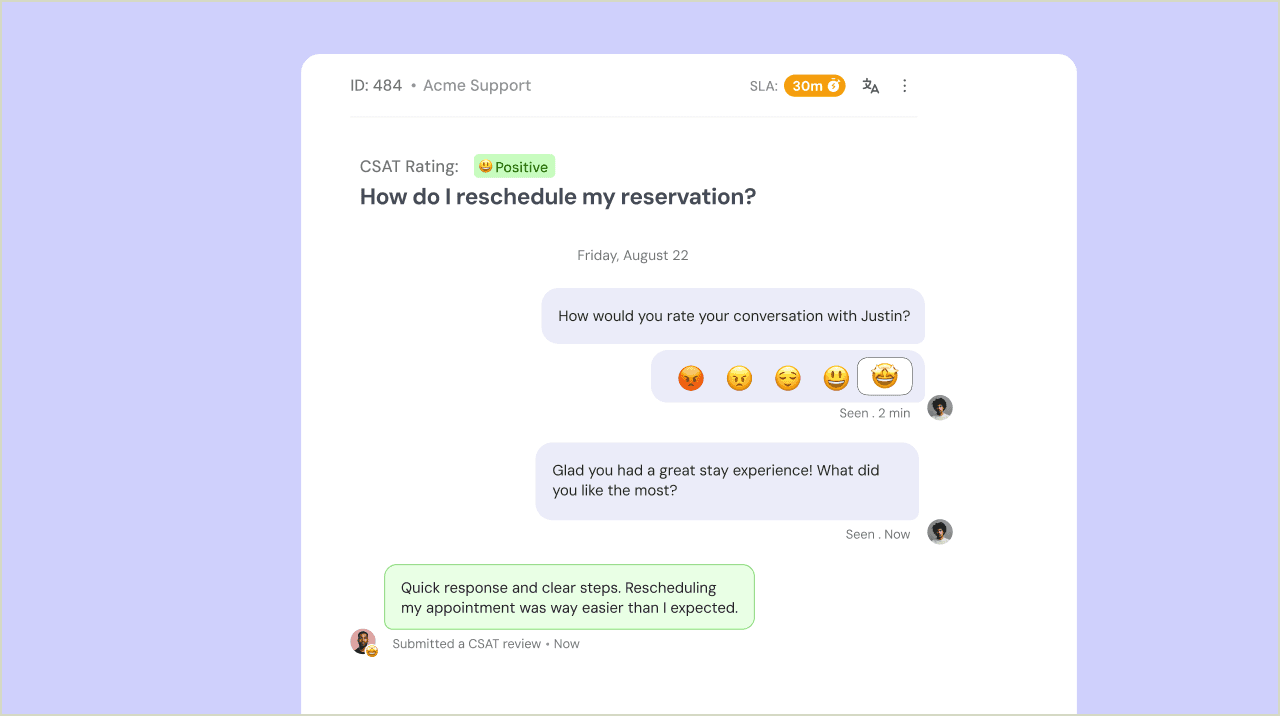Screen dimensions: 1280x716
Task: Click the translate language icon
Action: (871, 86)
